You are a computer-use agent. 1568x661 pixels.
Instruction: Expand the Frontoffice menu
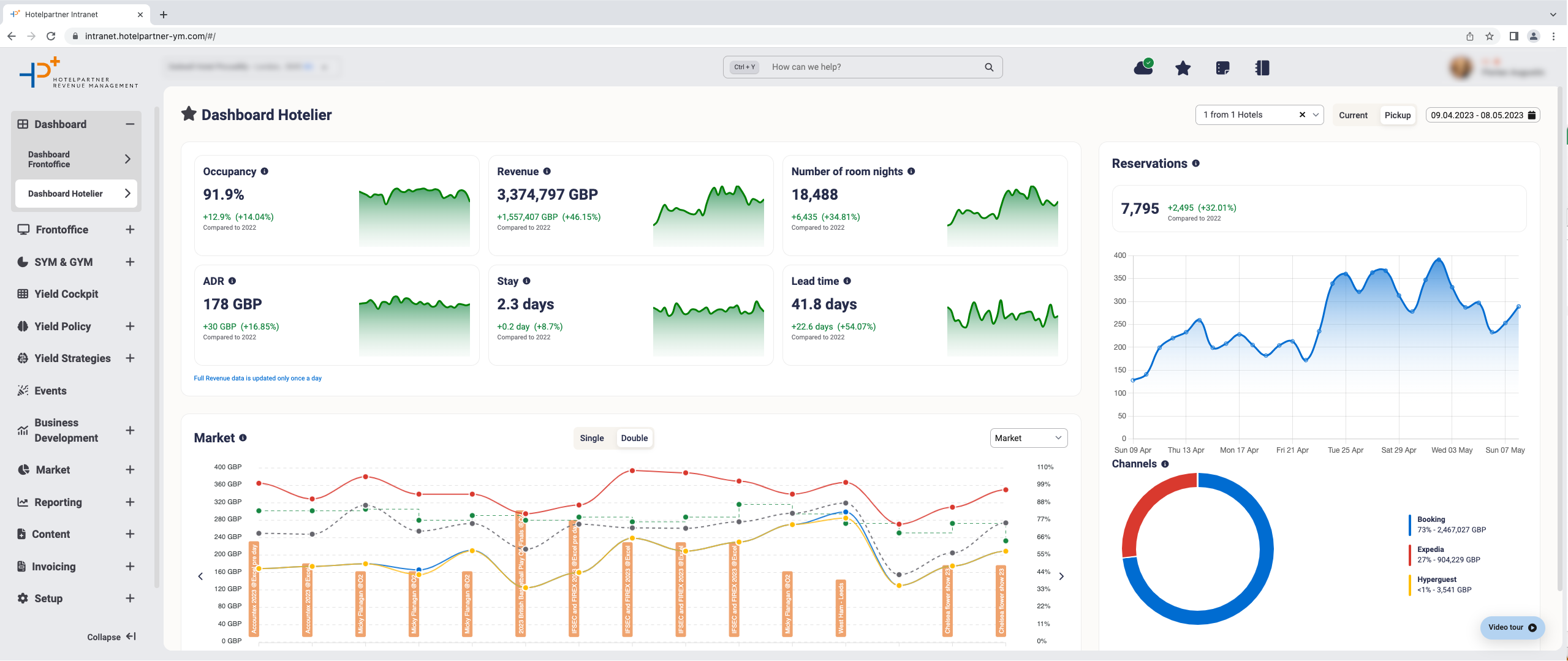coord(130,230)
